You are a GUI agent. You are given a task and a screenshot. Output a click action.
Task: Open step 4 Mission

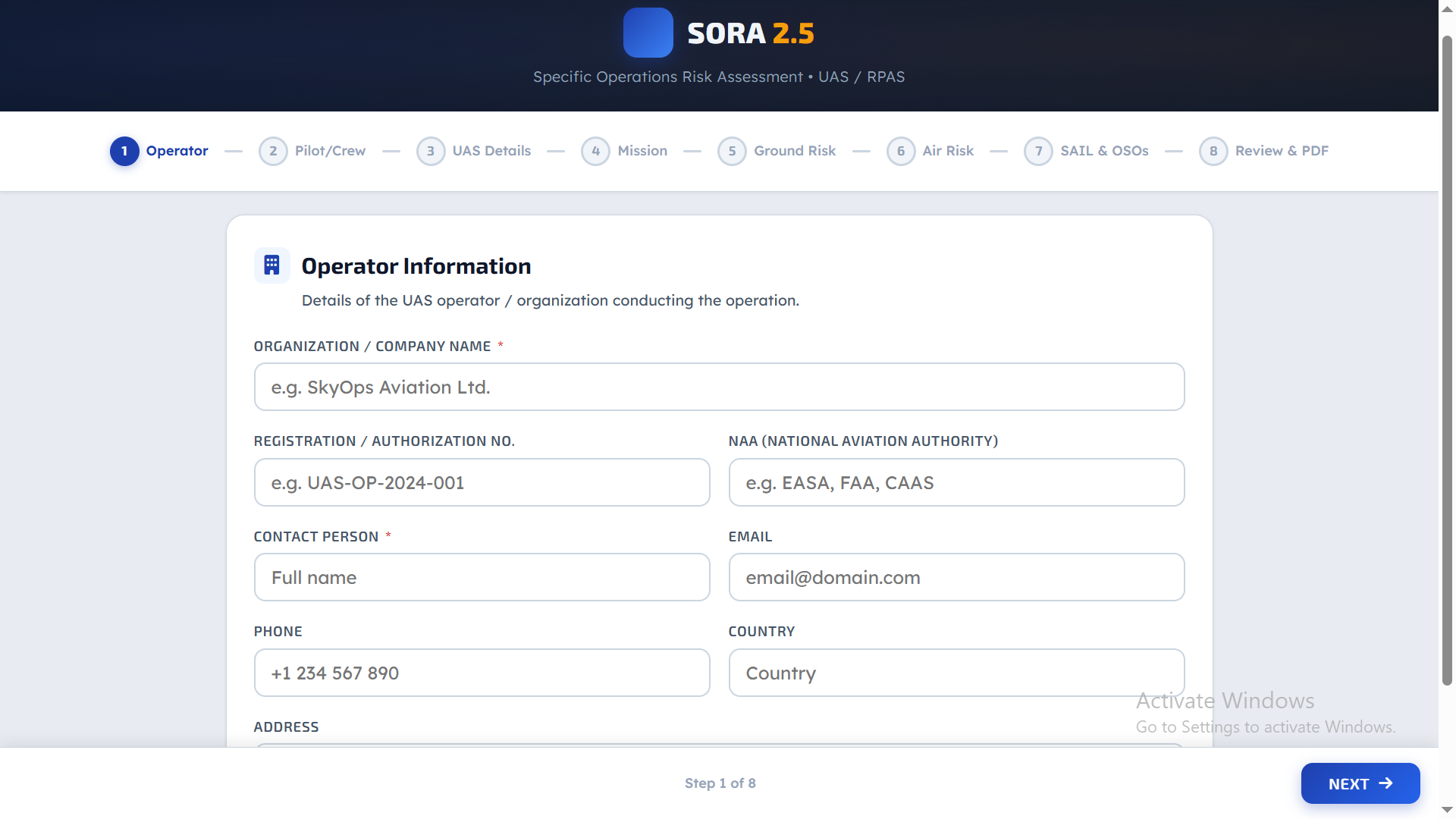coord(625,151)
